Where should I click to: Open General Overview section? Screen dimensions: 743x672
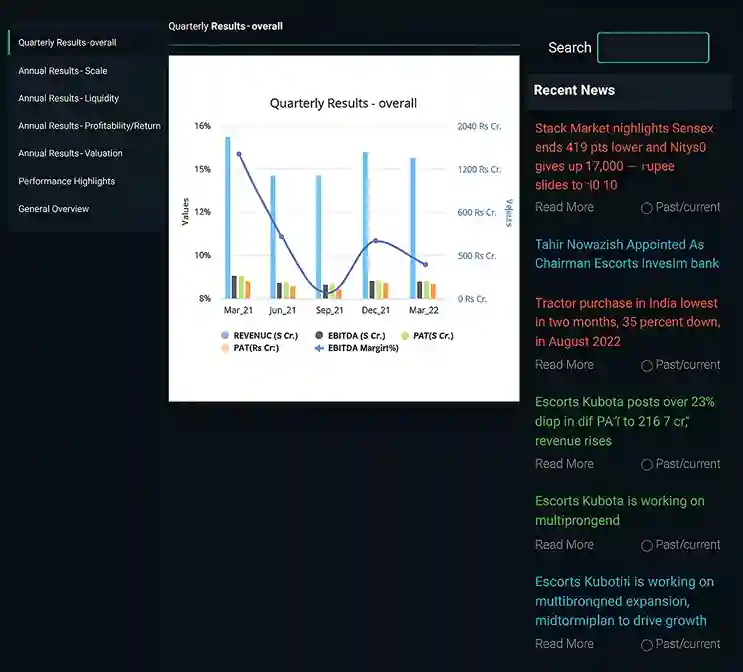(x=54, y=209)
